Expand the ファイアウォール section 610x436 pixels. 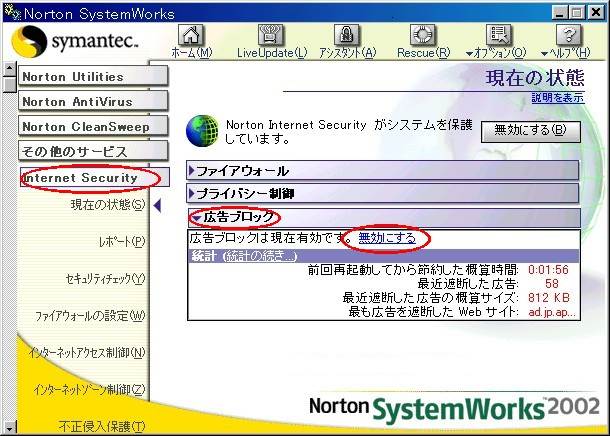pos(383,170)
